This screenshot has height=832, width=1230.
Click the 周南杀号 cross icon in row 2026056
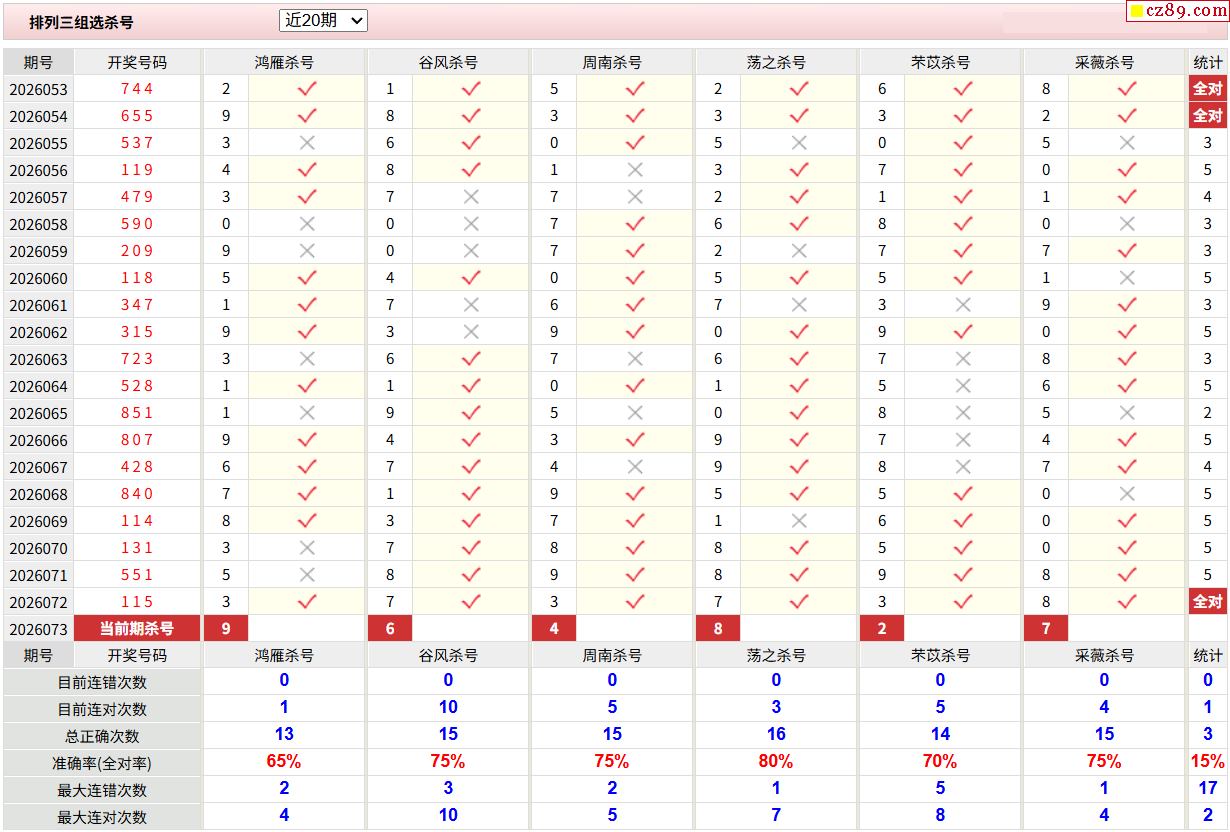click(635, 170)
